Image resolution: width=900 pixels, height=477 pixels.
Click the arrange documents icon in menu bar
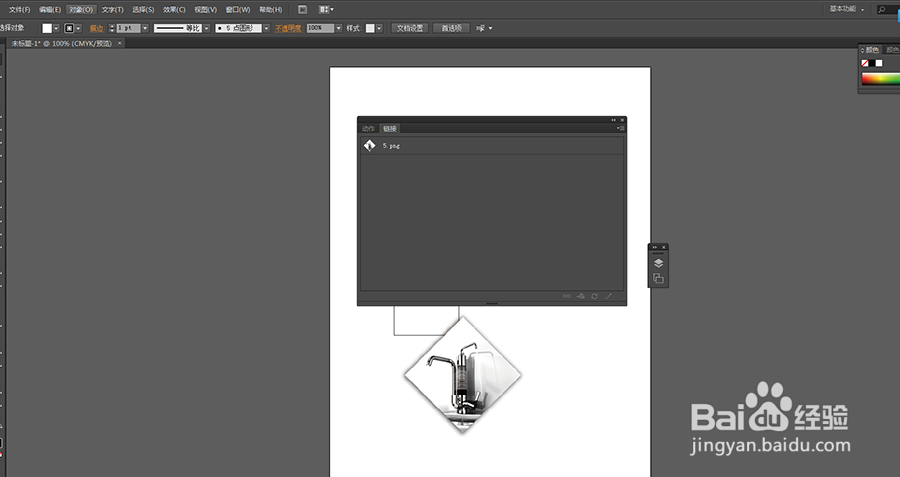[324, 9]
